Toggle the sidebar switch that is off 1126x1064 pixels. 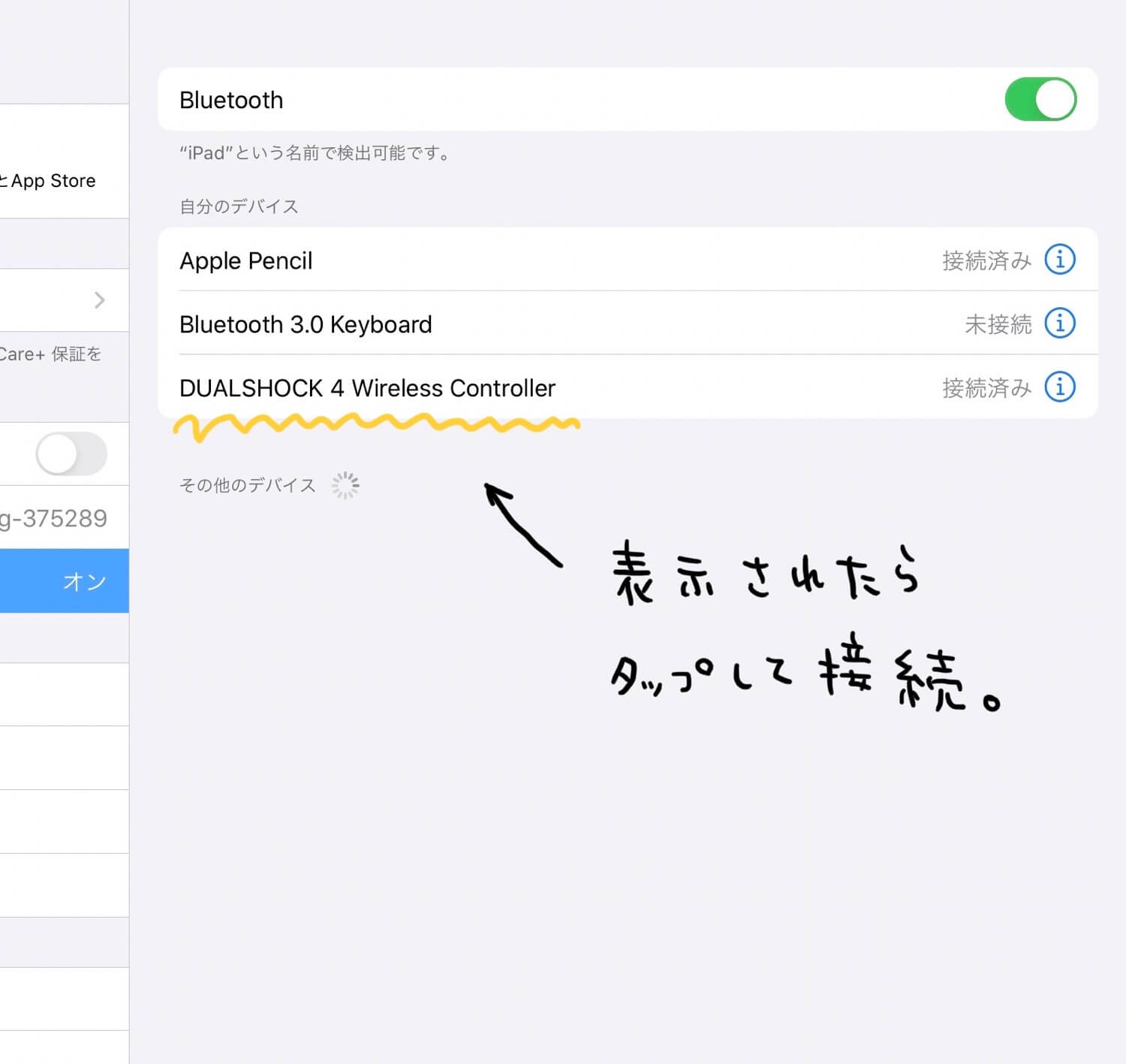pos(71,454)
